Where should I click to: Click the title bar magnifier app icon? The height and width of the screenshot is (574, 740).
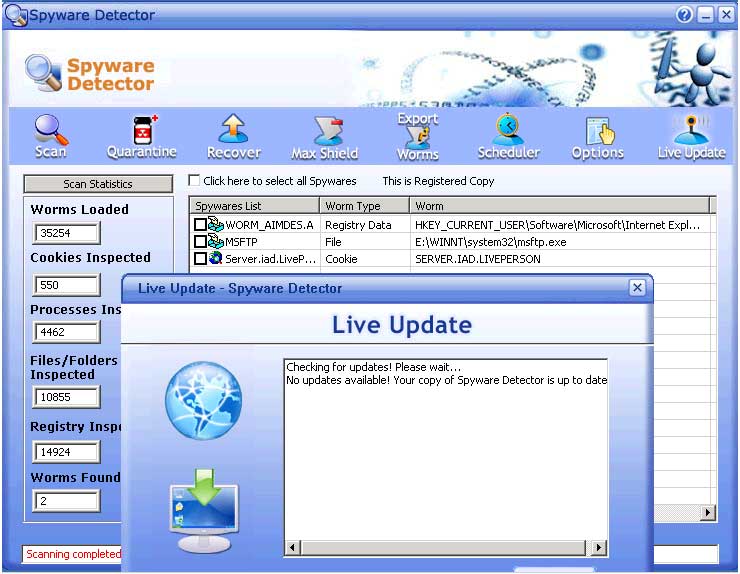16,15
